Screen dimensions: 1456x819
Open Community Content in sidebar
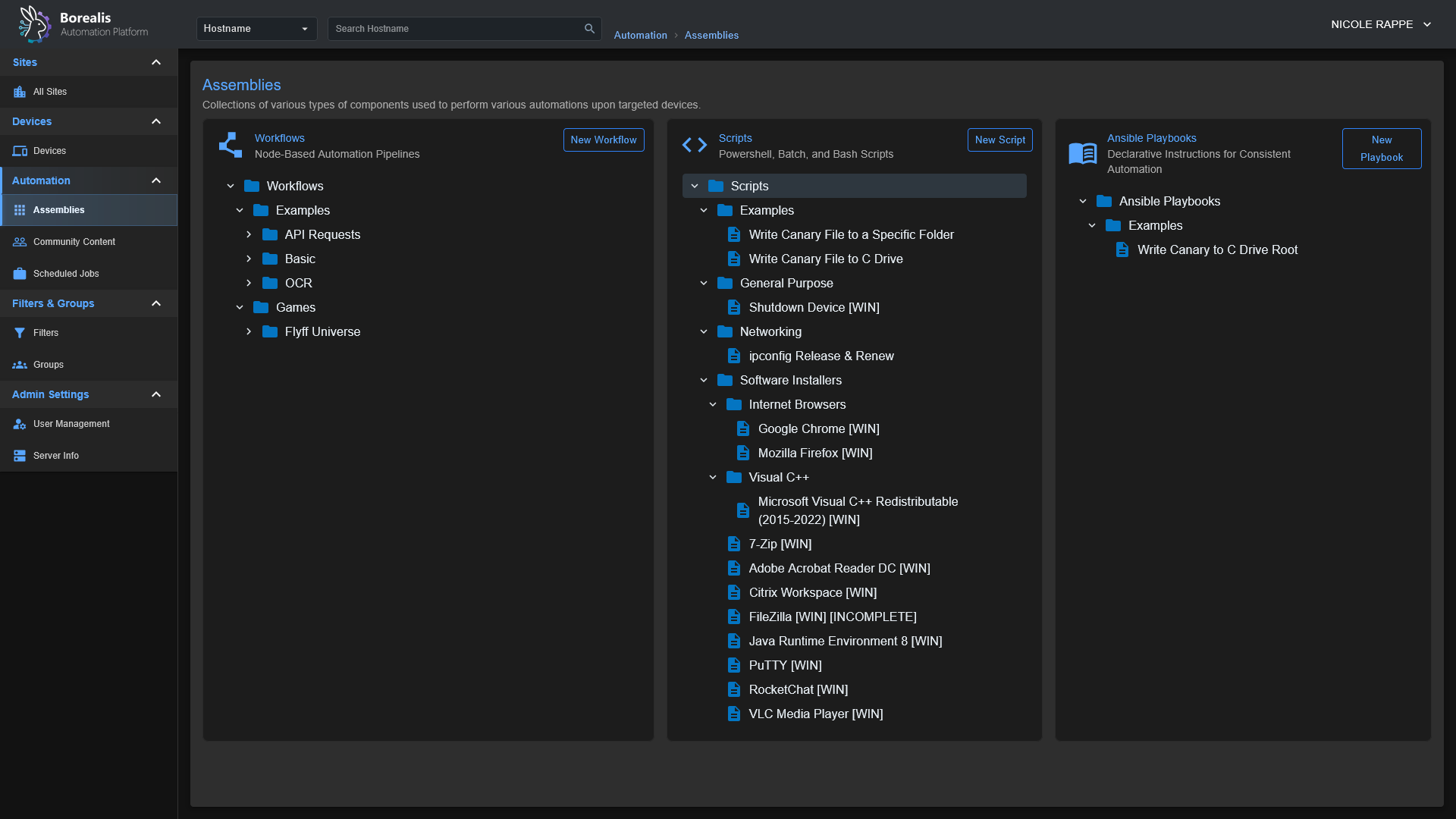click(x=74, y=242)
